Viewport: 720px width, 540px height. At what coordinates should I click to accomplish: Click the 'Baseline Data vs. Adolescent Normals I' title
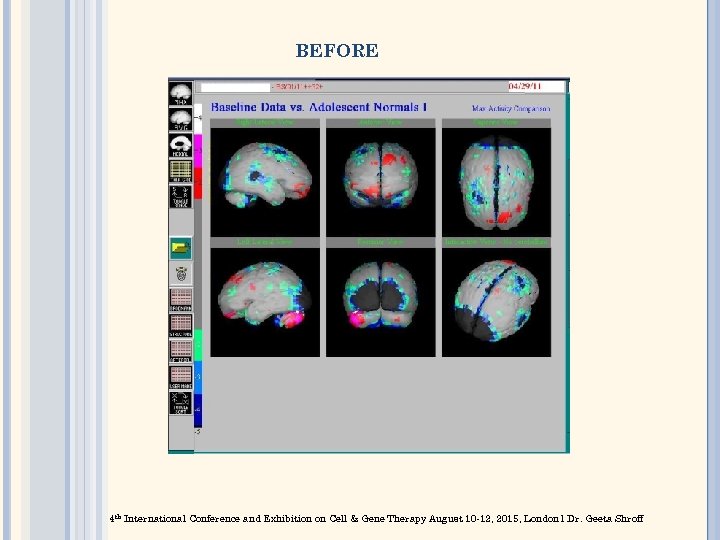click(x=319, y=107)
